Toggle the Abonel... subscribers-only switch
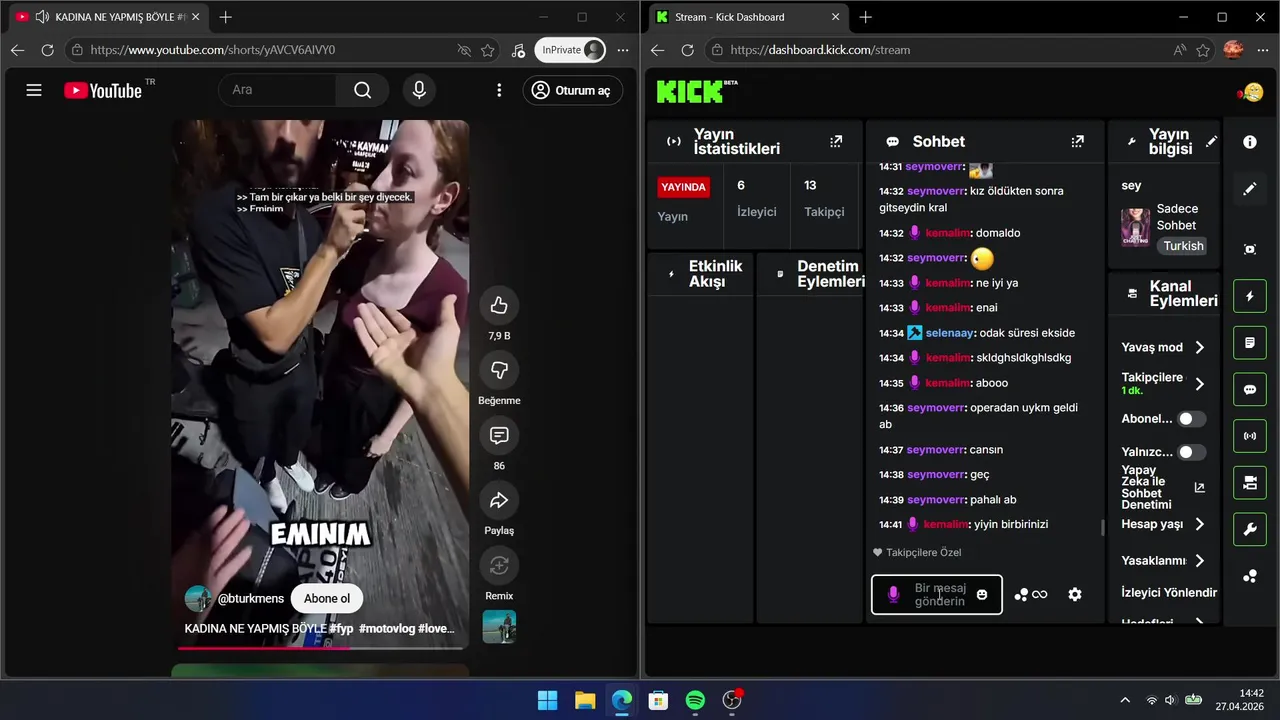Screen dimensions: 1280x720 pyautogui.click(x=1191, y=419)
